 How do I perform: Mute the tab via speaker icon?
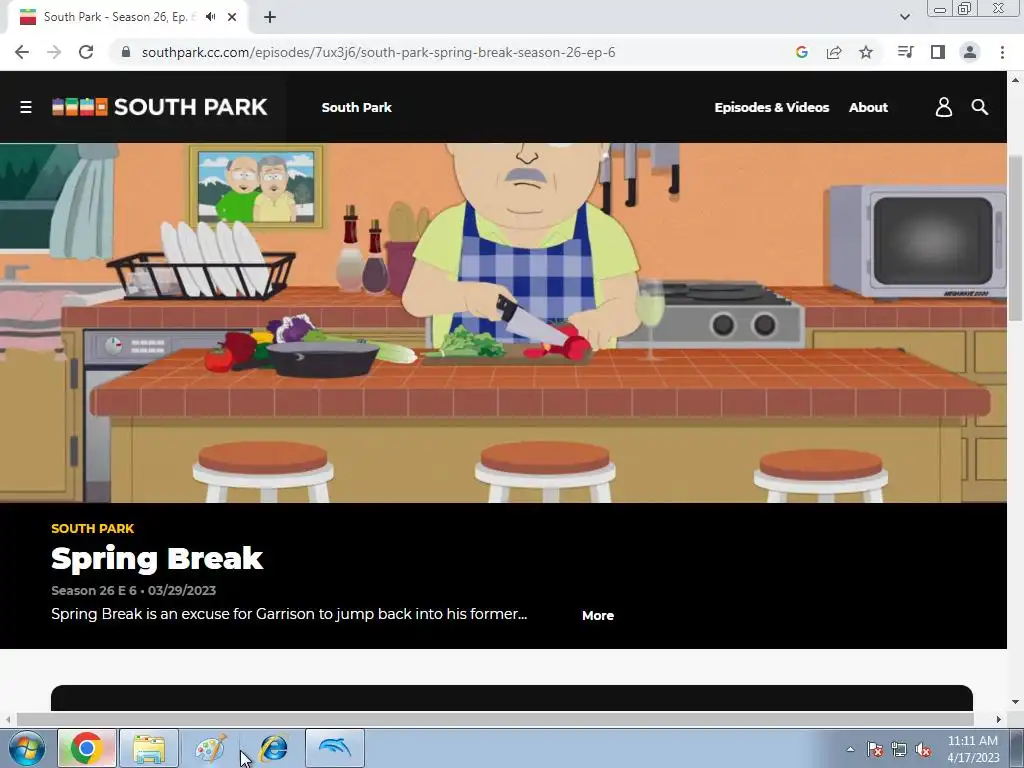(x=210, y=17)
